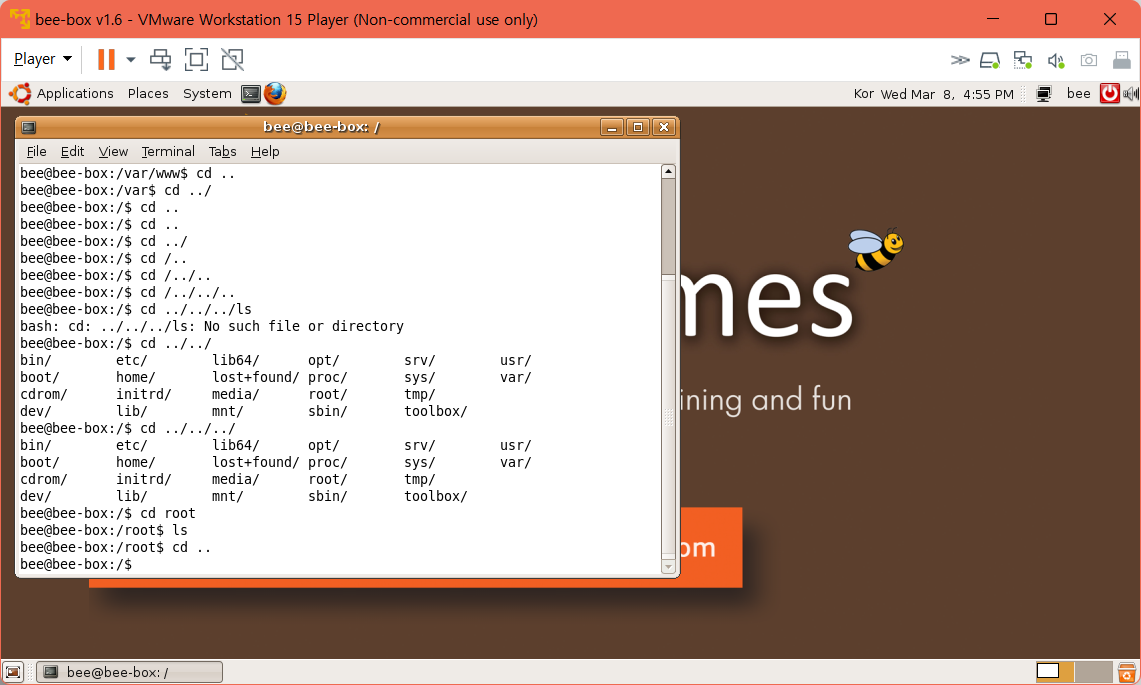Open the trash icon in bottom panel
Image resolution: width=1141 pixels, height=685 pixels.
tap(1126, 672)
